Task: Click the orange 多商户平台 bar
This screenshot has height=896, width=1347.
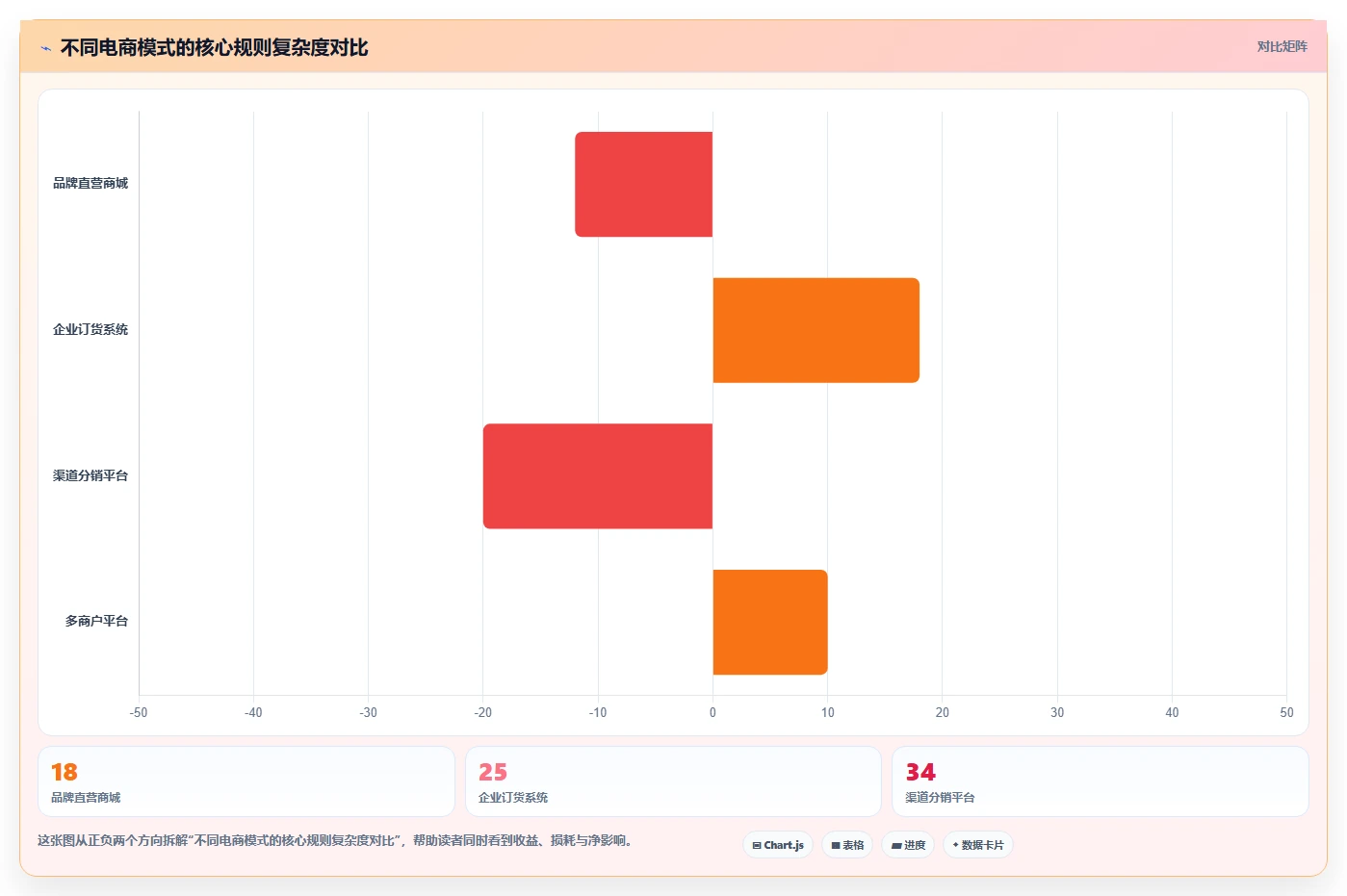Action: 770,622
